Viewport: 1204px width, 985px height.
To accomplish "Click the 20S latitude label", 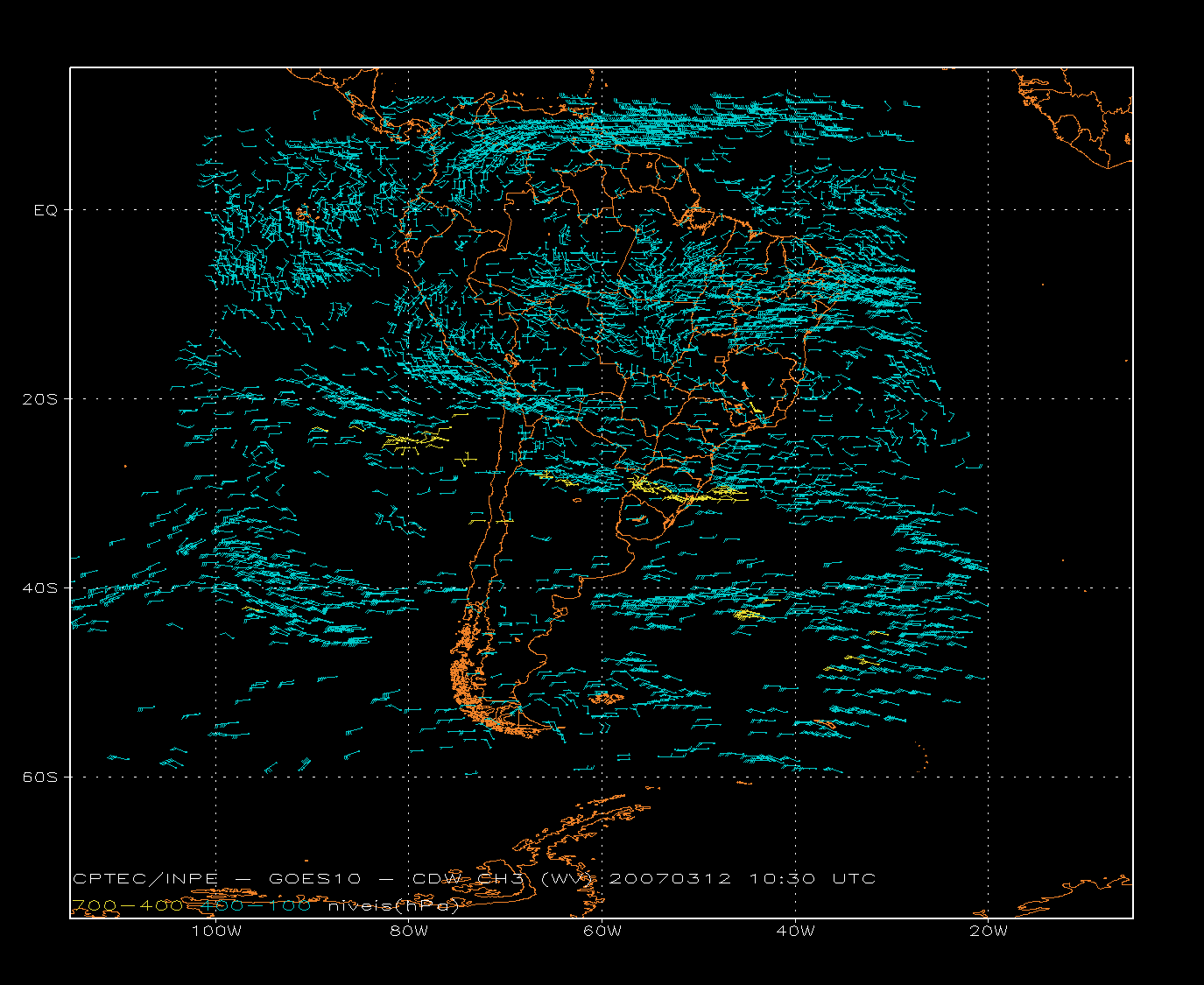I will pos(40,399).
